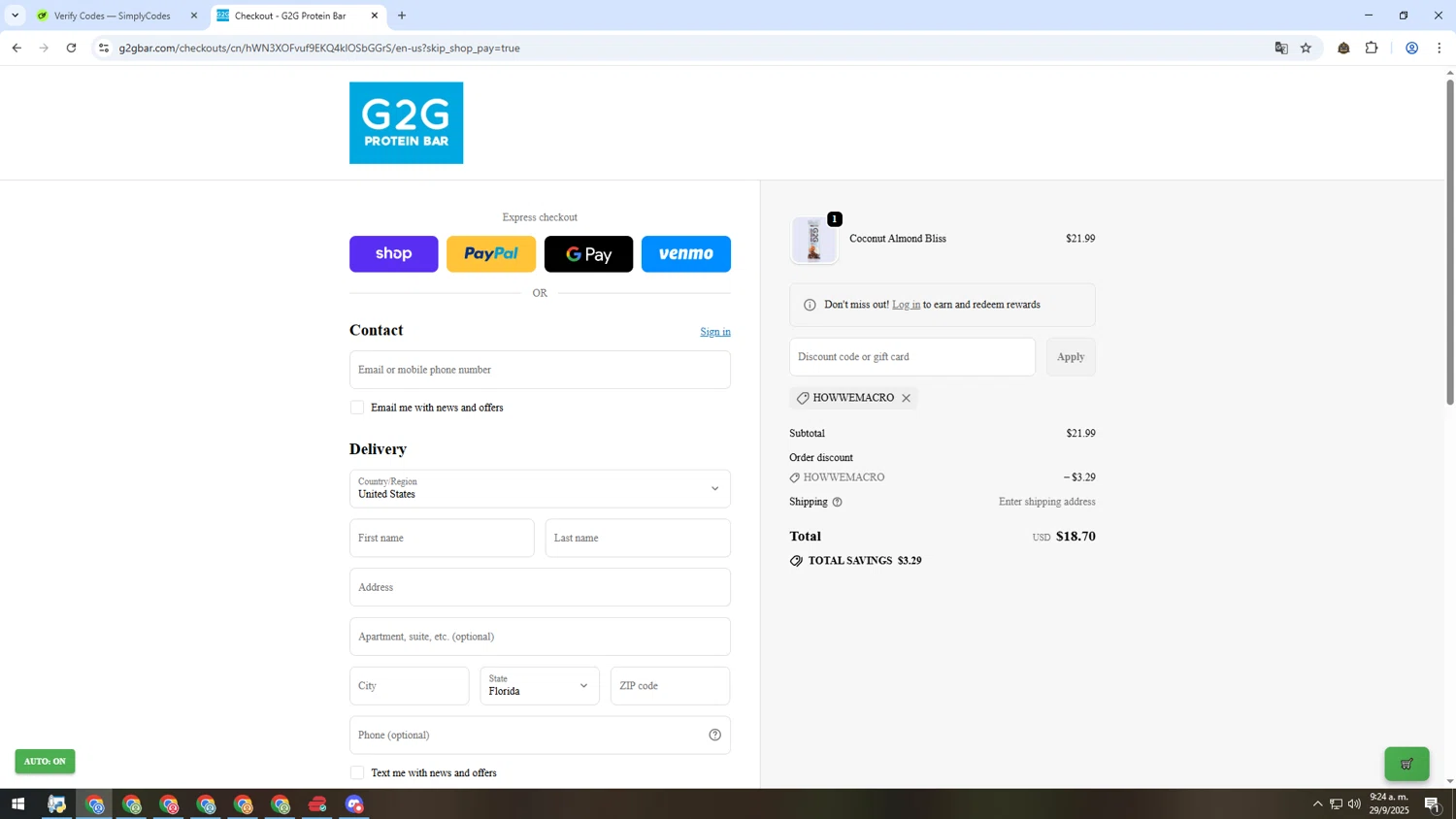Viewport: 1456px width, 819px height.
Task: Enable Email me with news and offers
Action: [357, 408]
